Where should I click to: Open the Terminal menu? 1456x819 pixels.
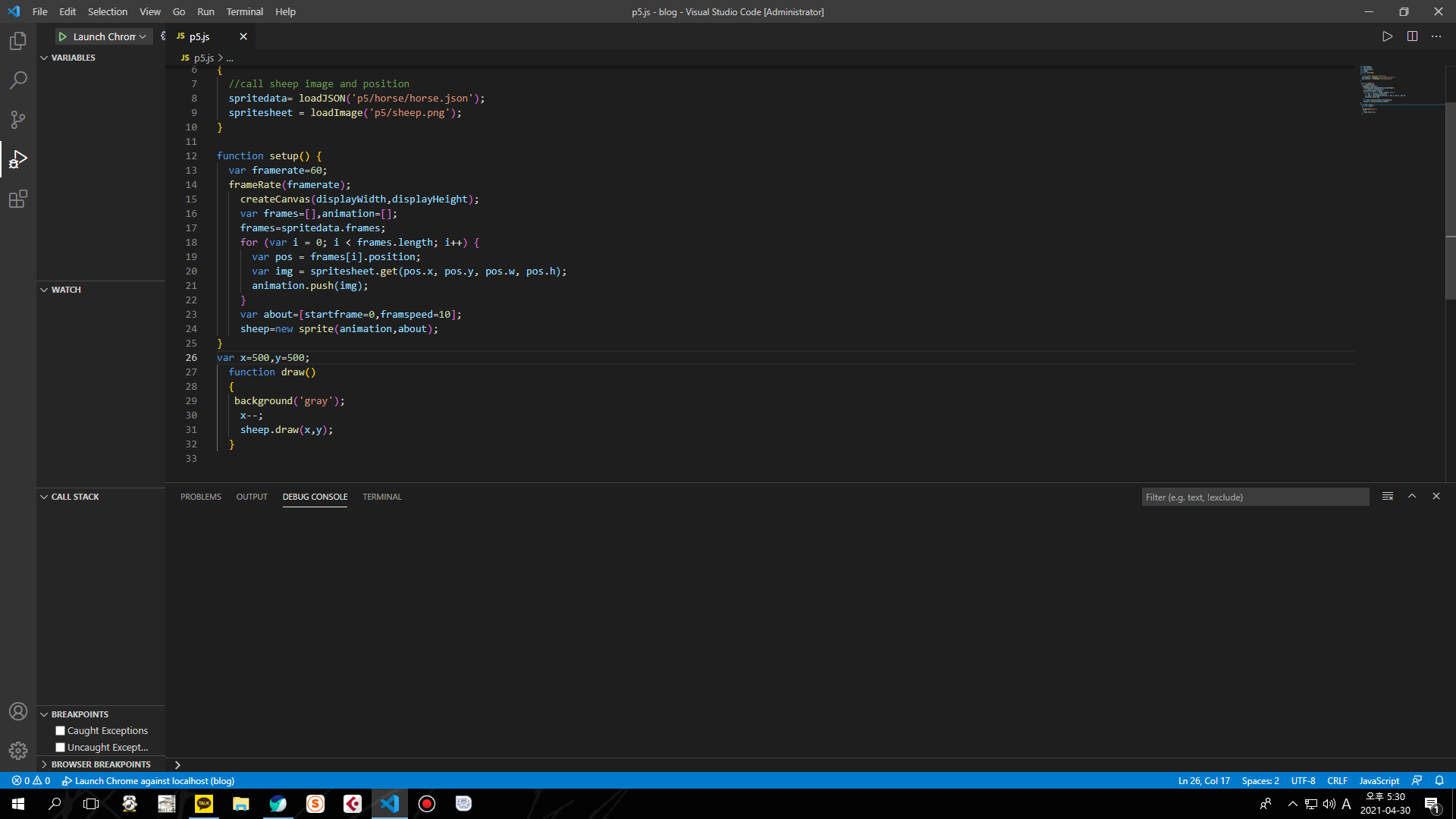click(244, 11)
